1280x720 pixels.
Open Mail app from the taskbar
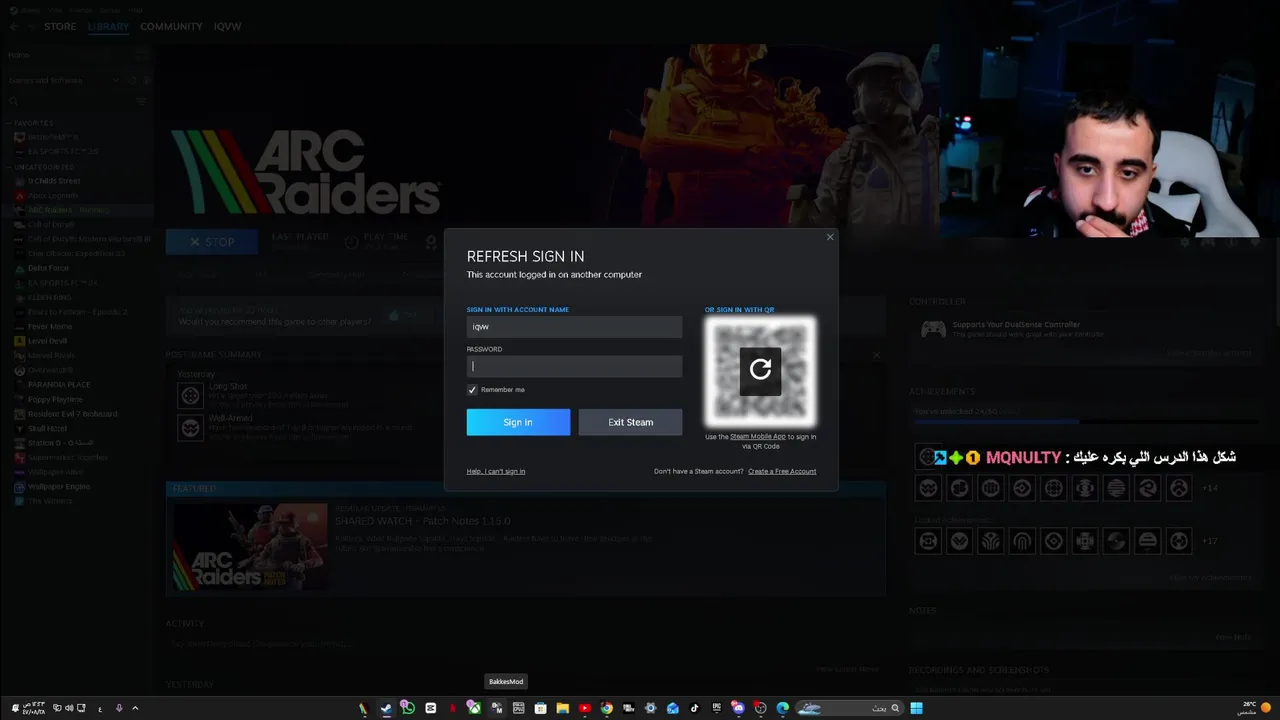point(673,708)
